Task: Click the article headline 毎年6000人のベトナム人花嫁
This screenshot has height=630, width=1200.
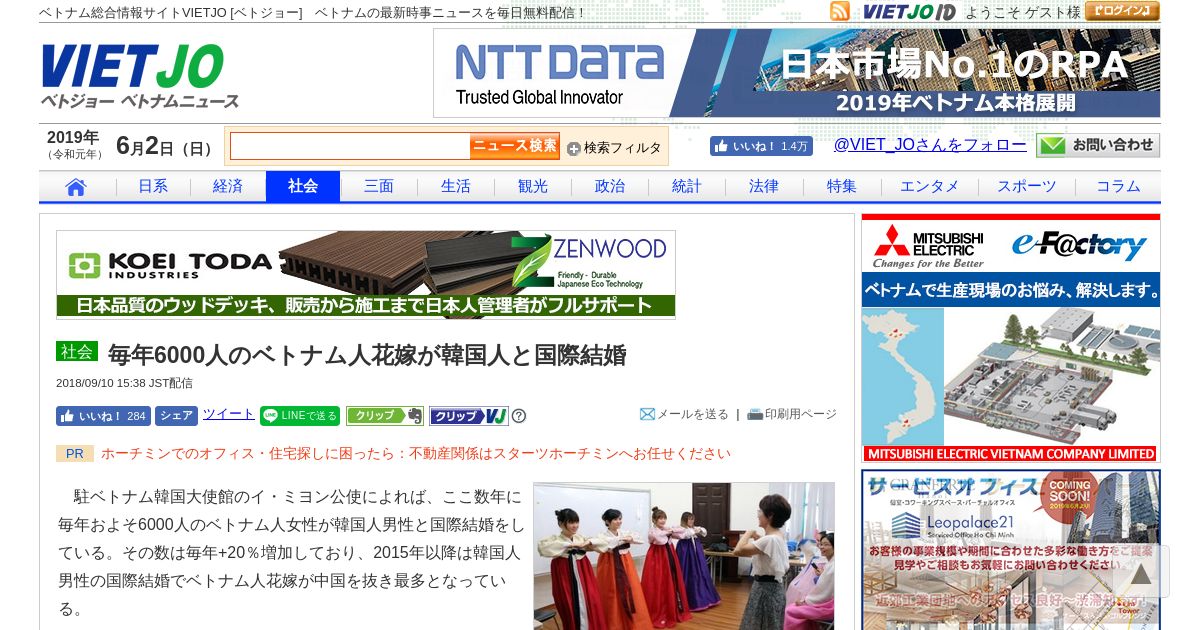Action: pos(367,355)
